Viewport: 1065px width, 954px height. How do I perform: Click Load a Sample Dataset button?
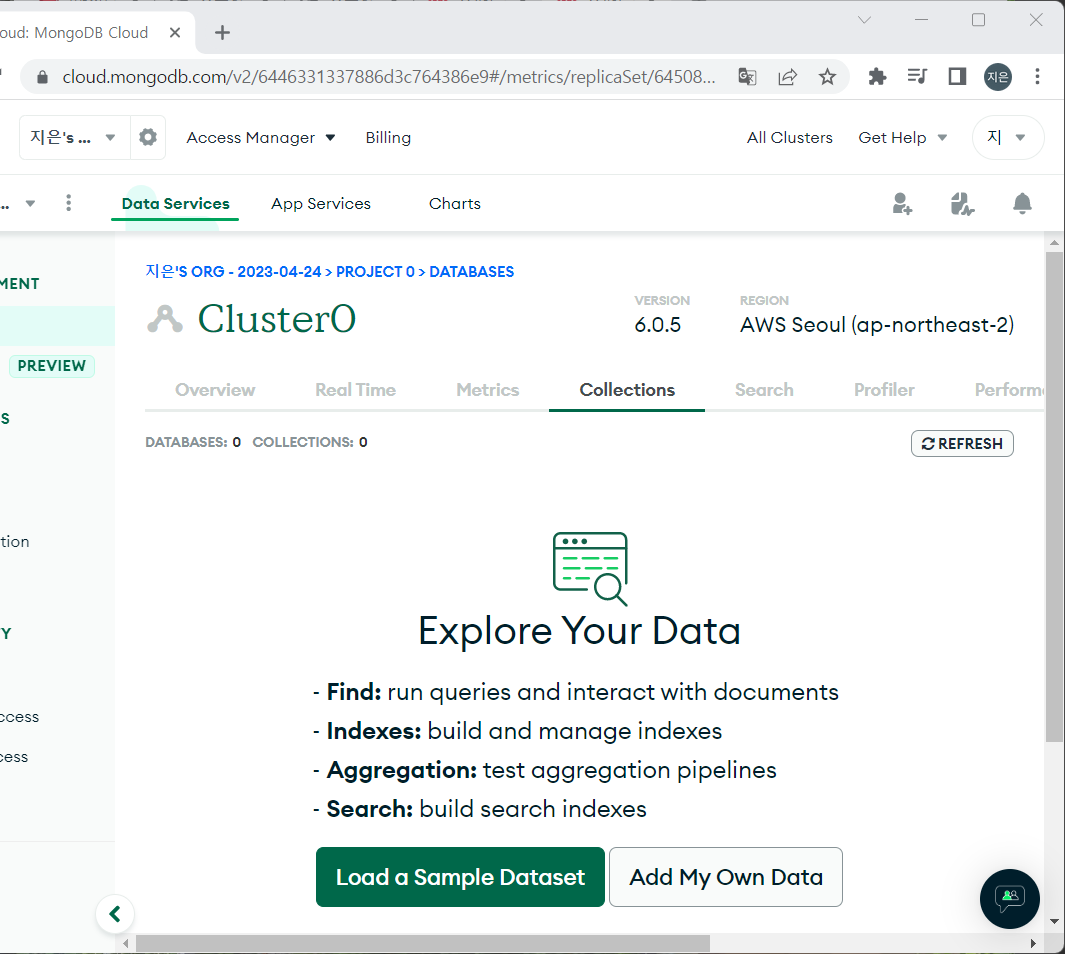click(460, 877)
